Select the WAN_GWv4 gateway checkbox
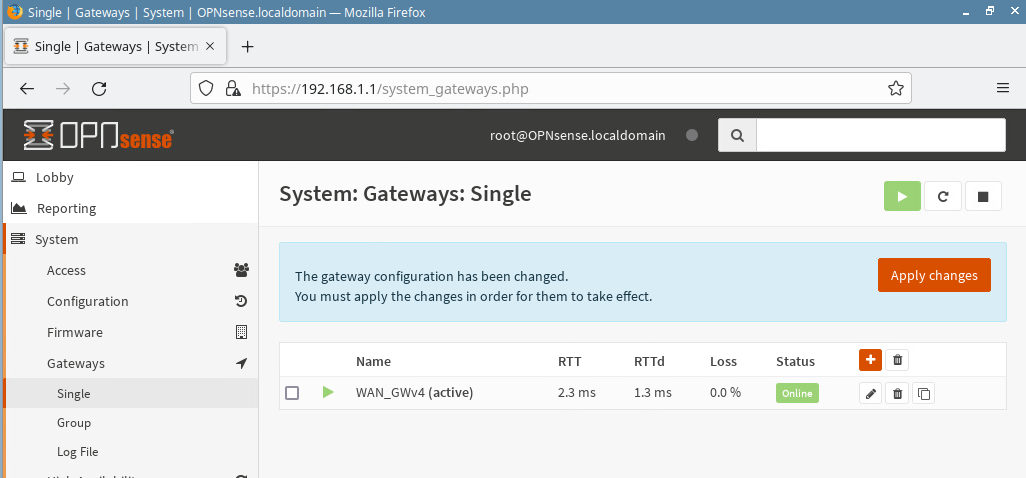Image resolution: width=1026 pixels, height=478 pixels. tap(292, 393)
